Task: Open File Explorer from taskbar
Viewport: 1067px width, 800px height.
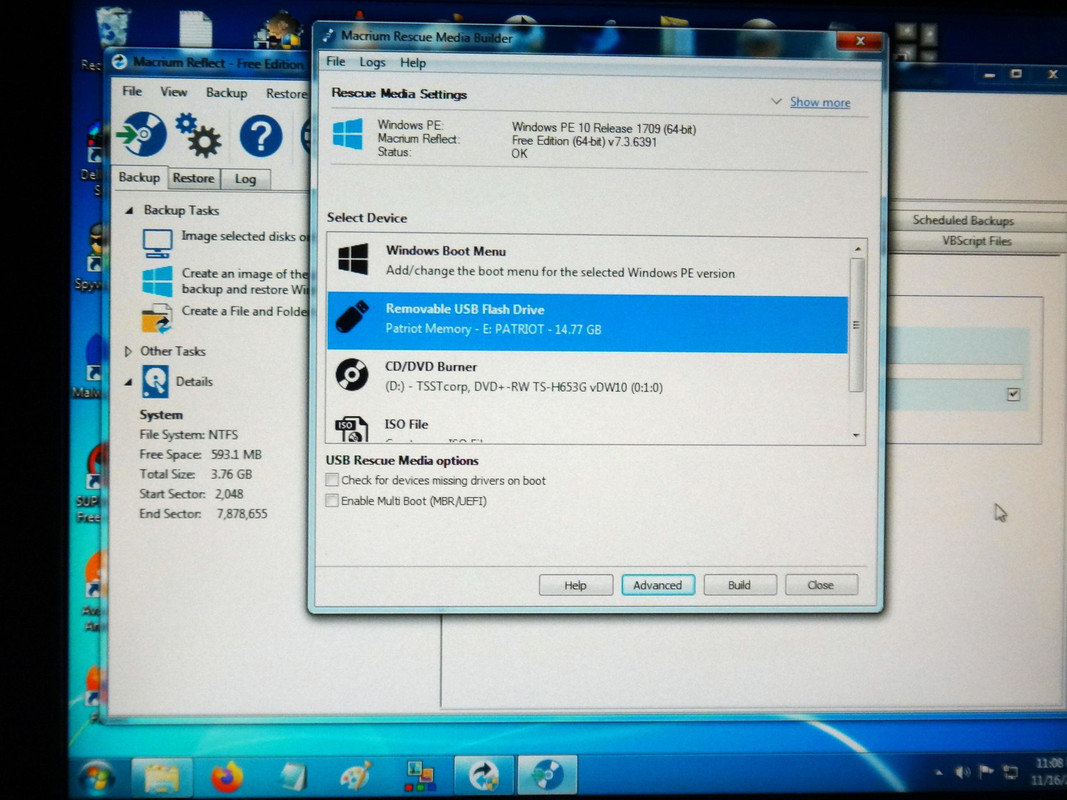Action: click(x=161, y=777)
